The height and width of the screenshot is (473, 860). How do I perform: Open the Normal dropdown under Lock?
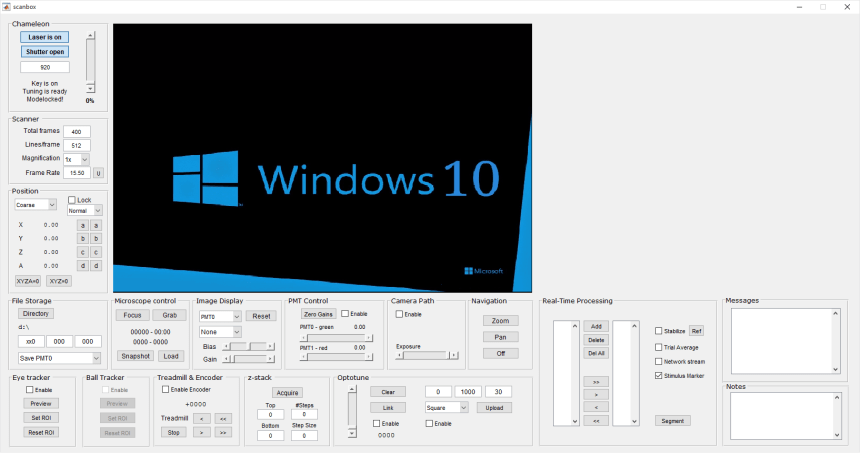[x=85, y=211]
